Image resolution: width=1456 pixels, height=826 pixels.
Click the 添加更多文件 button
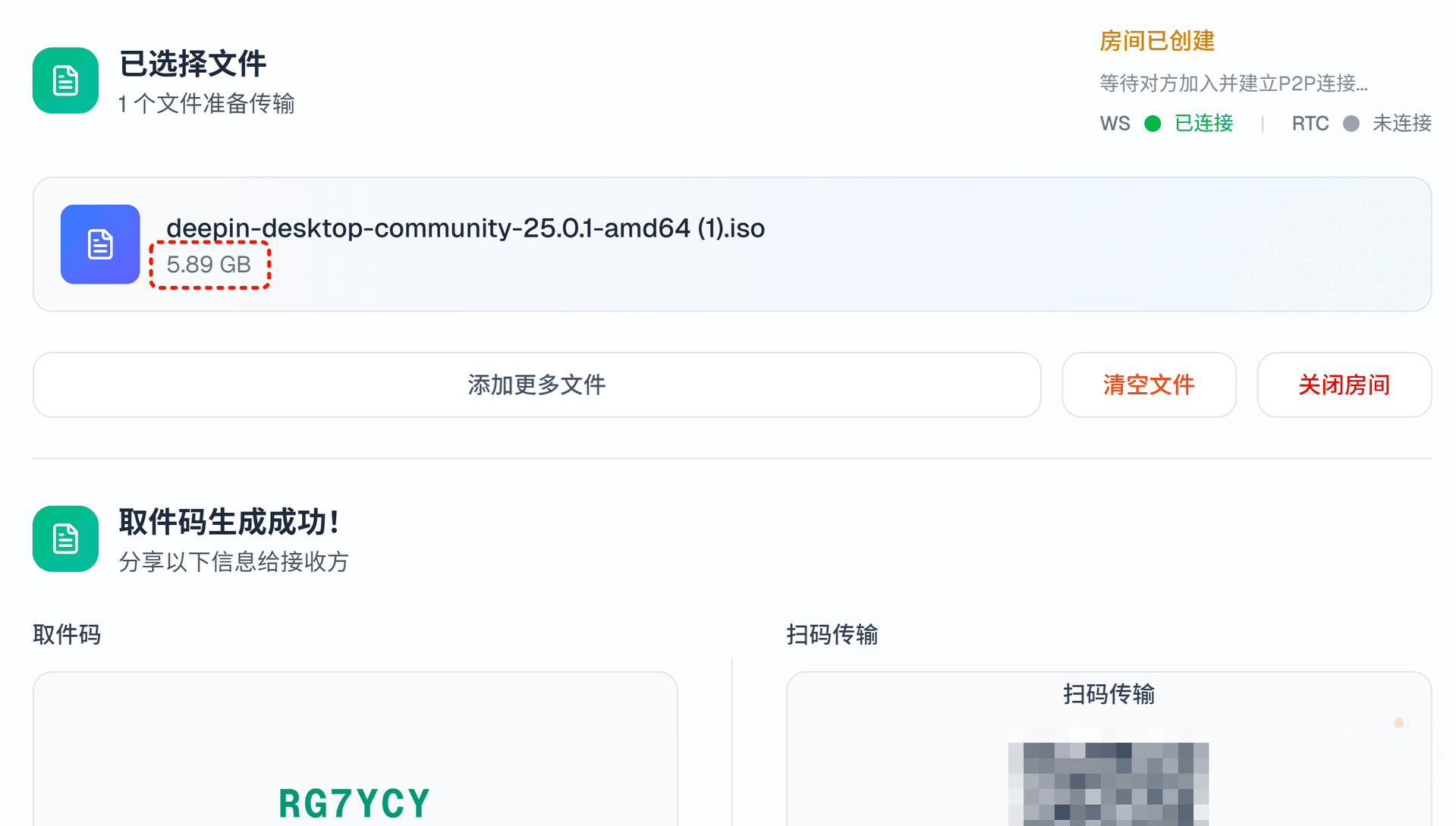pyautogui.click(x=536, y=385)
